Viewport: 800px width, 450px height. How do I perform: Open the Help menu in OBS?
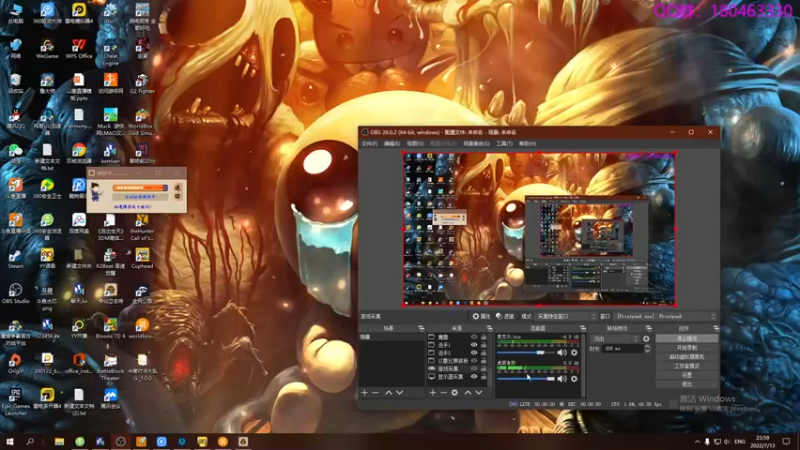(528, 144)
